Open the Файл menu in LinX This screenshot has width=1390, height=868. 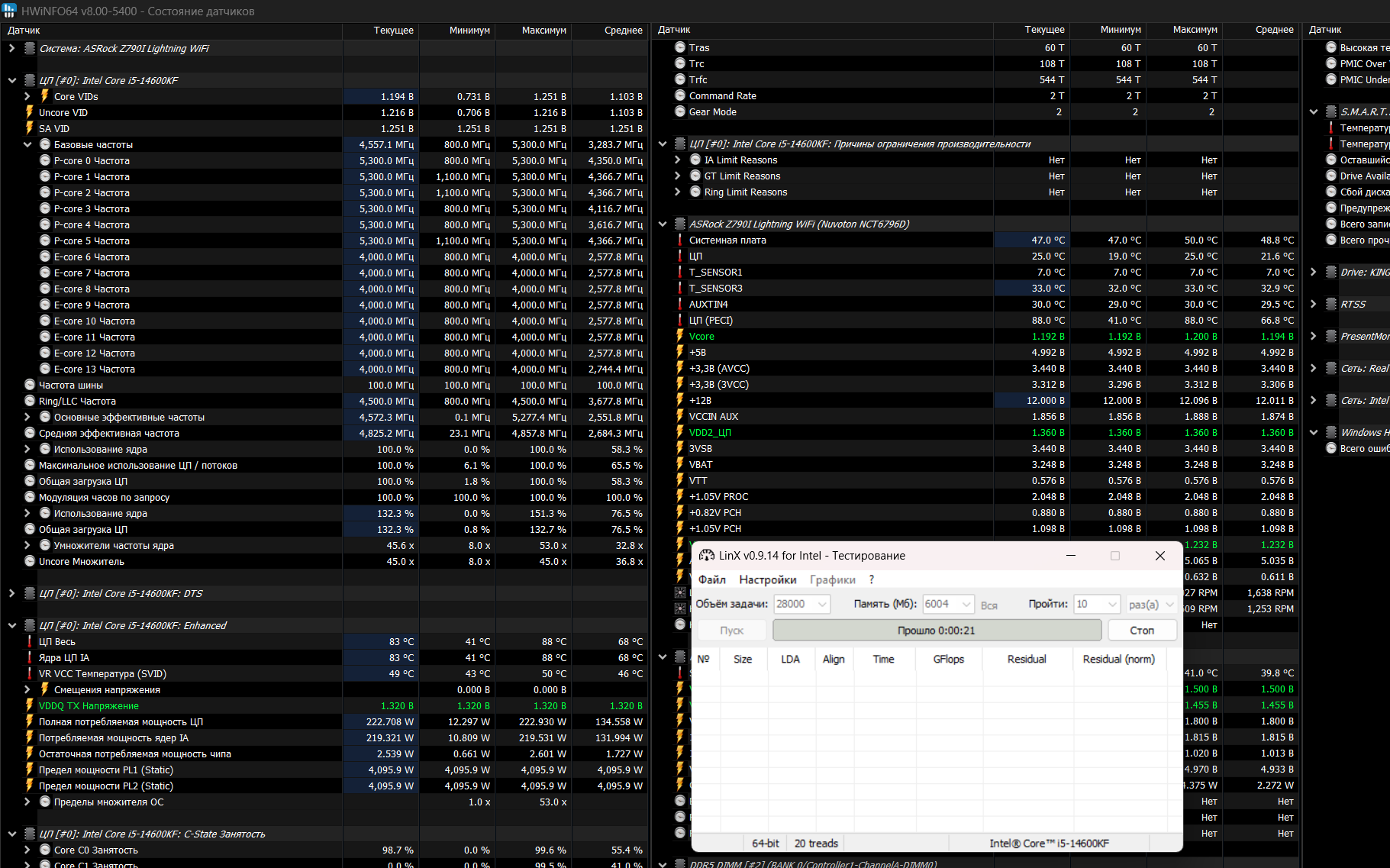(712, 579)
